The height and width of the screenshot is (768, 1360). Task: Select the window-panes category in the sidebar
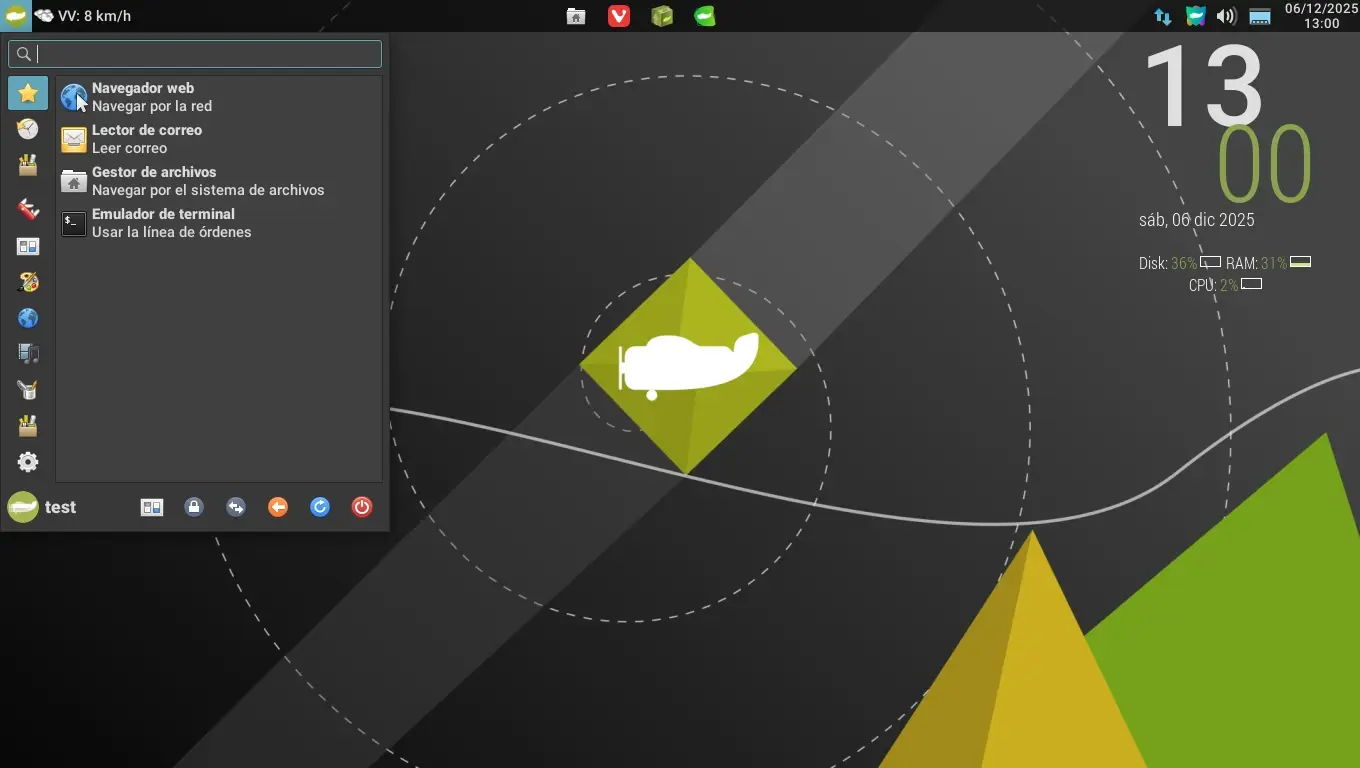point(28,246)
